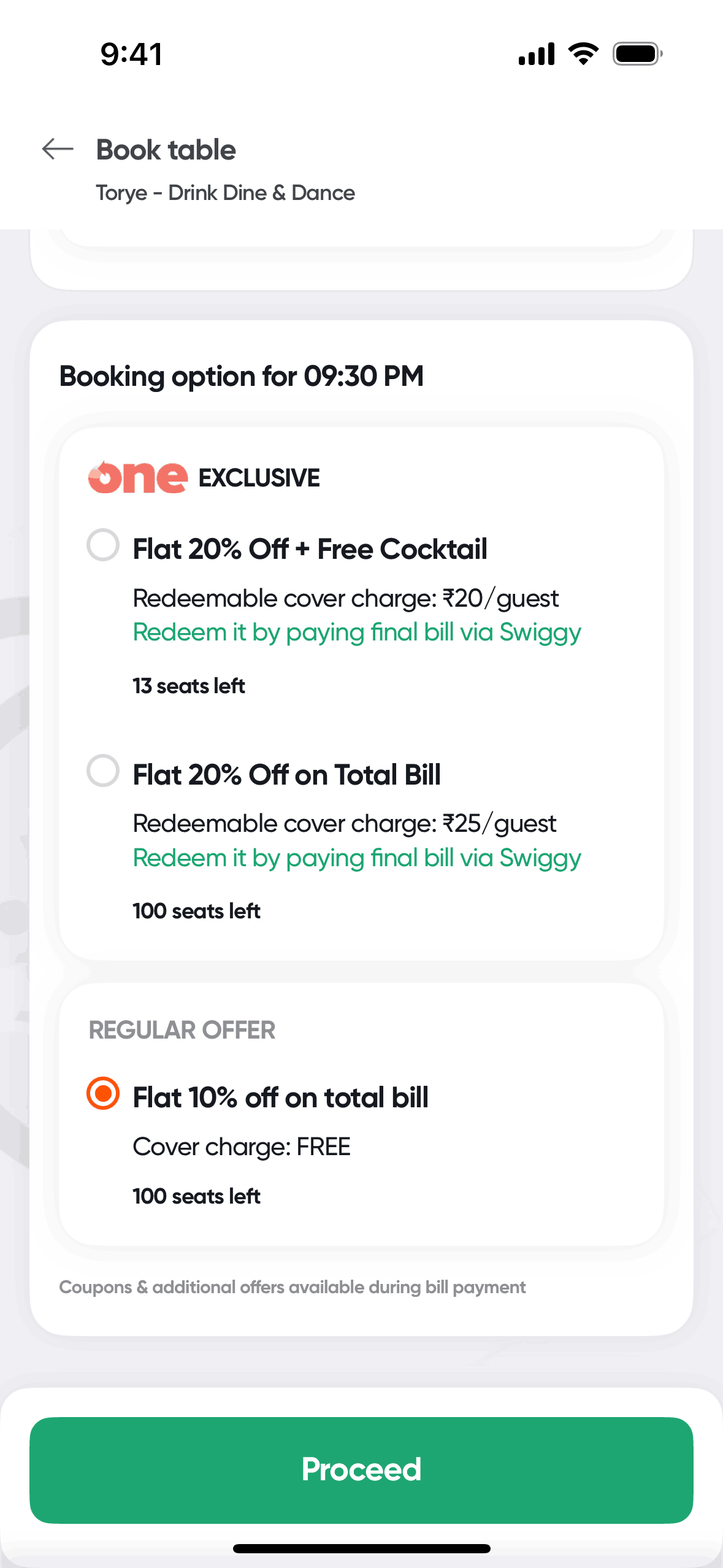Viewport: 723px width, 1568px height.
Task: Tap Redeem link under ₹25/guest offer
Action: [357, 858]
